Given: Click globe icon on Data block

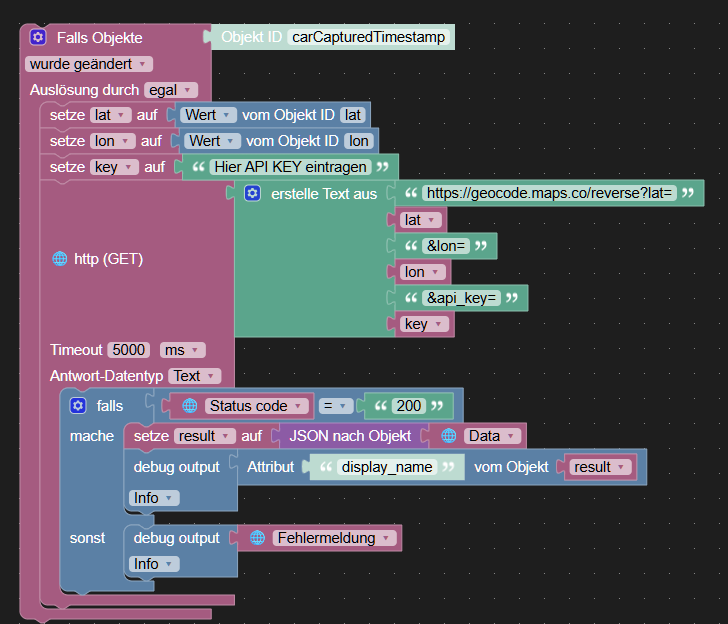Looking at the screenshot, I should click(x=448, y=436).
